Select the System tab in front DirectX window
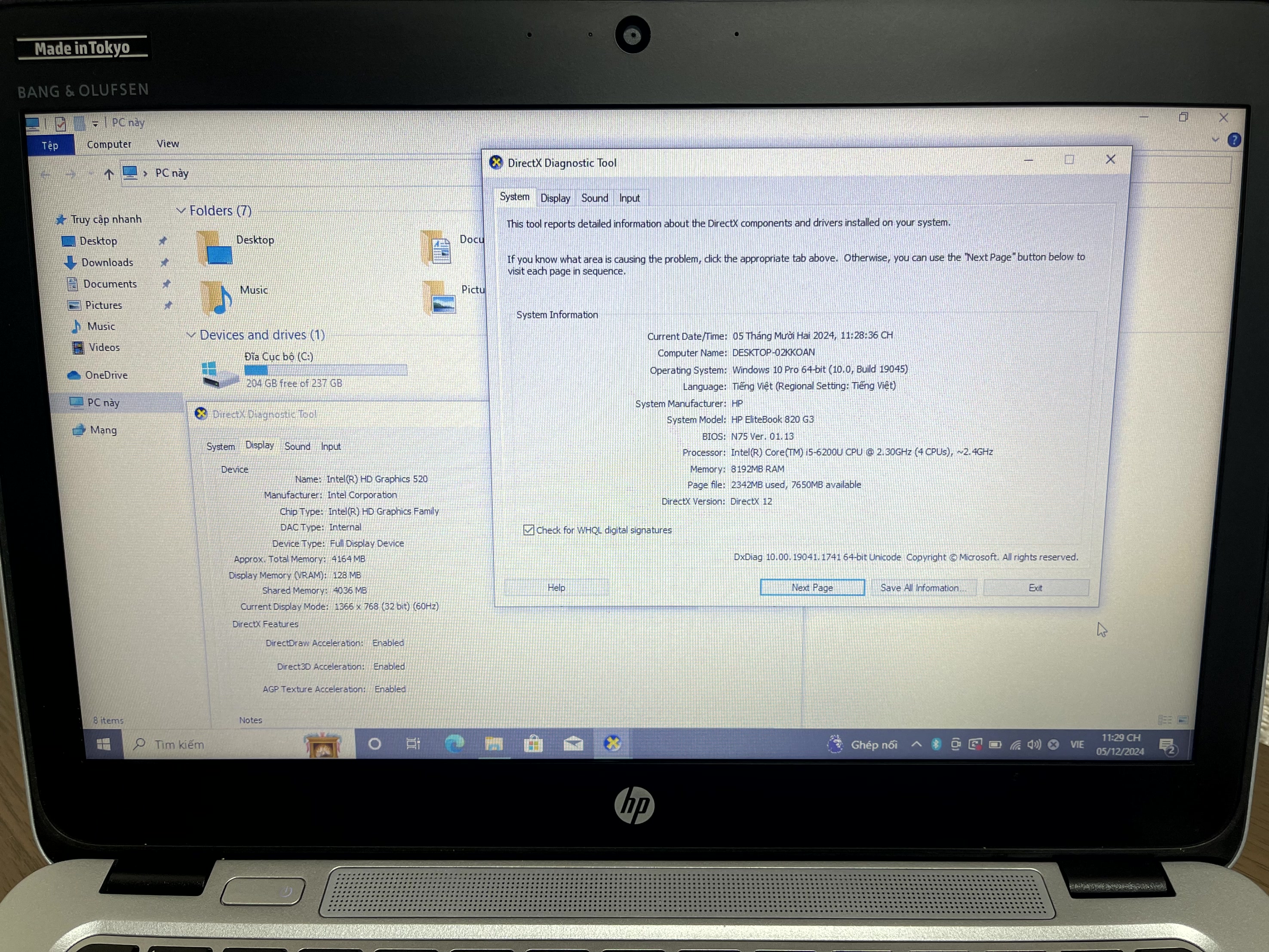Screen dimensions: 1269x952 [514, 197]
